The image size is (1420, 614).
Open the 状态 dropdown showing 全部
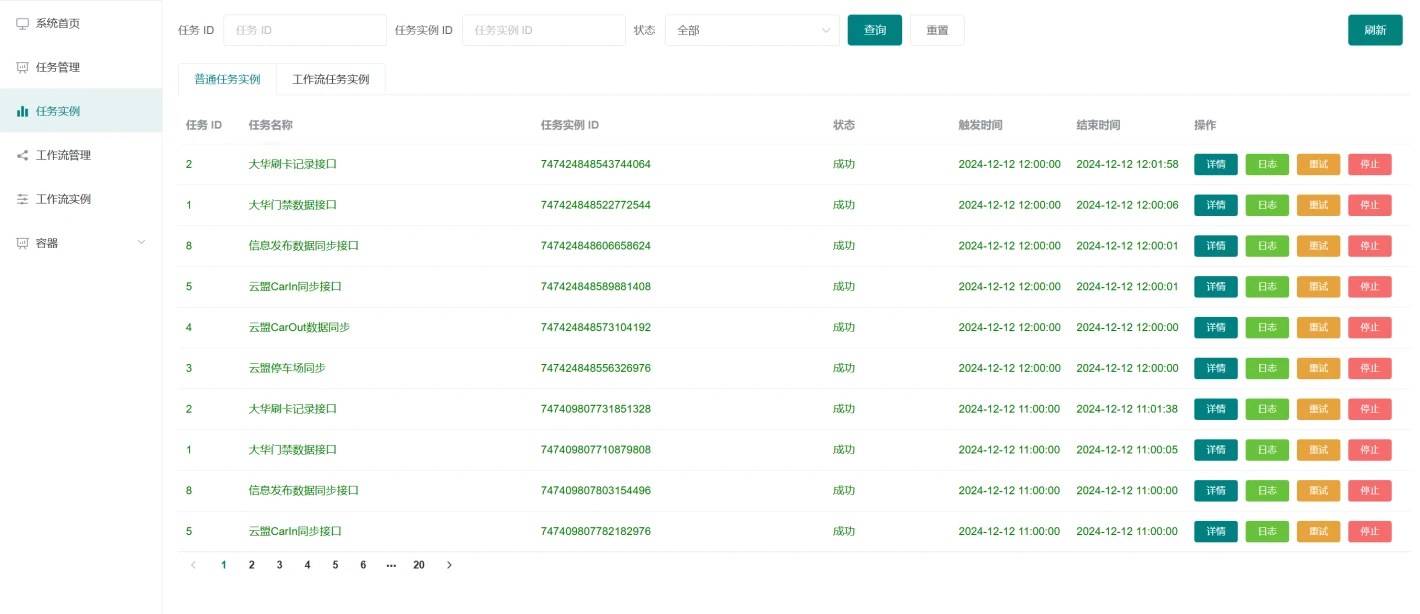click(x=752, y=30)
